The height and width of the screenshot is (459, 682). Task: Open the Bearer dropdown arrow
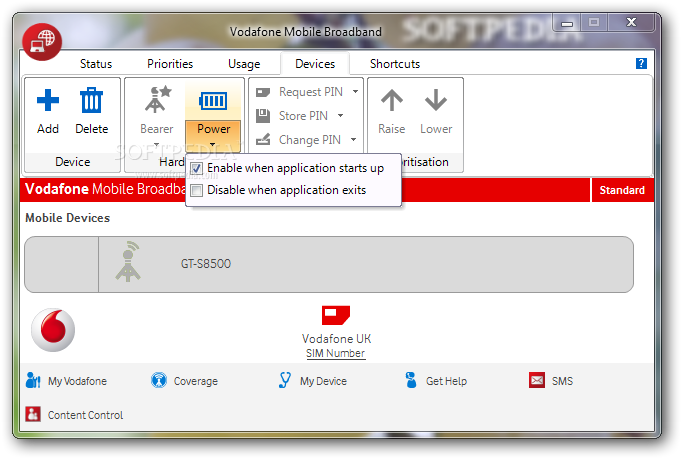tap(157, 144)
